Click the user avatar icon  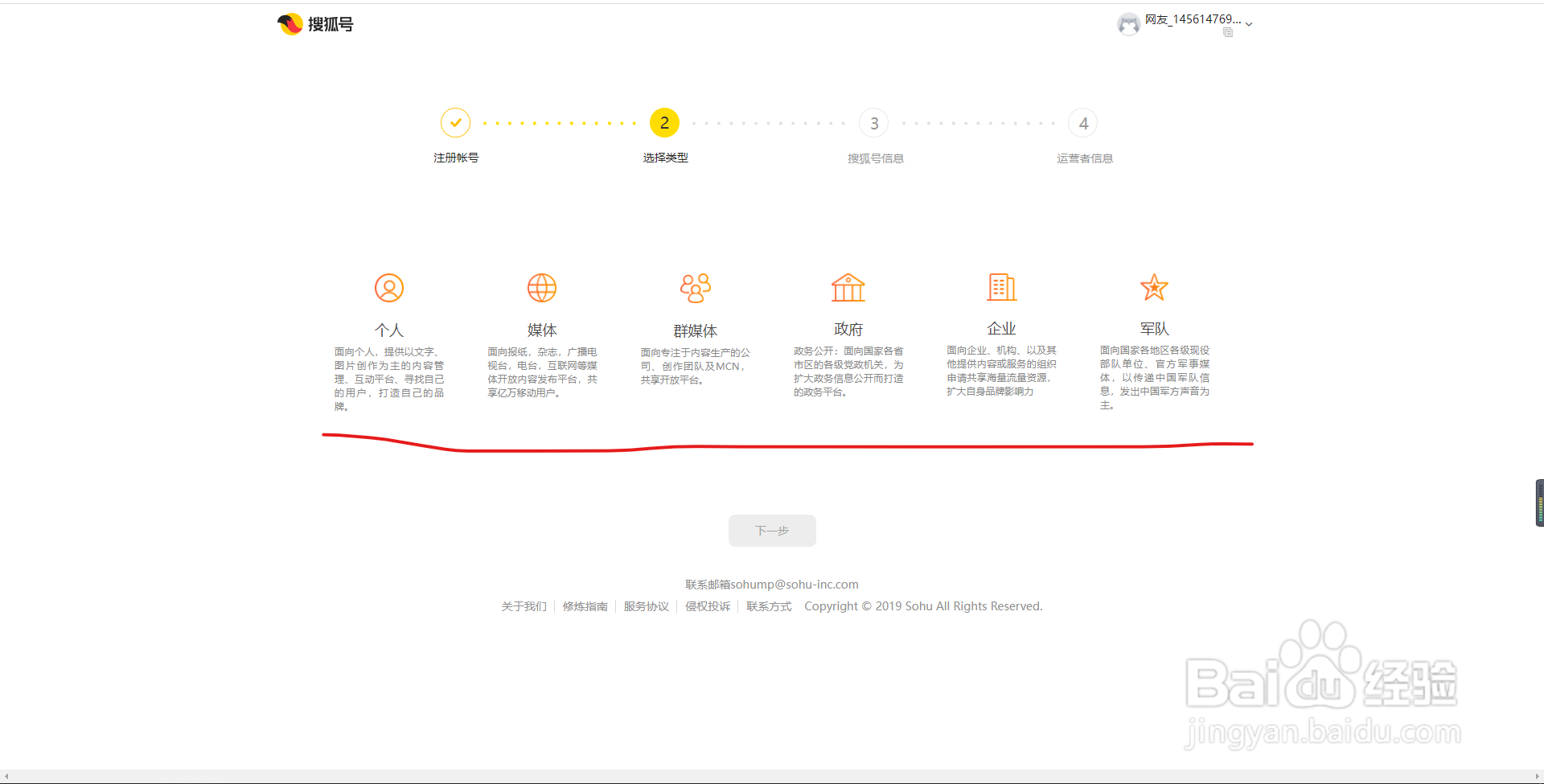tap(1129, 24)
